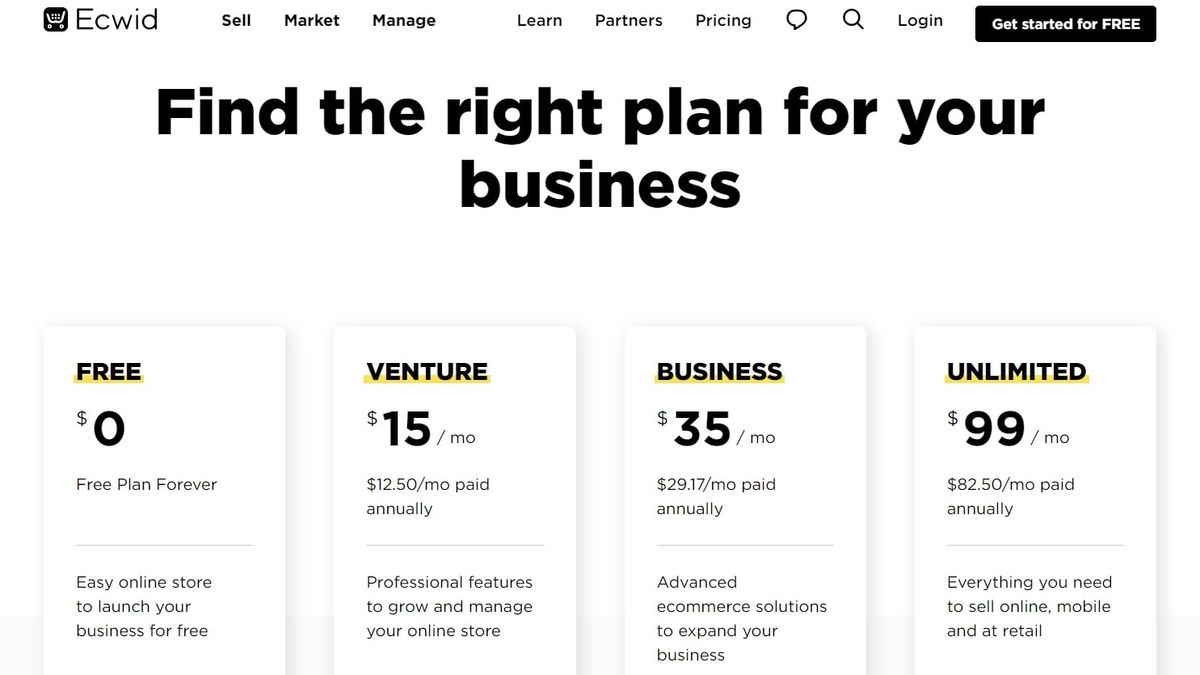The image size is (1200, 675).
Task: Click the Ecwid shopping cart logo icon
Action: [x=56, y=20]
